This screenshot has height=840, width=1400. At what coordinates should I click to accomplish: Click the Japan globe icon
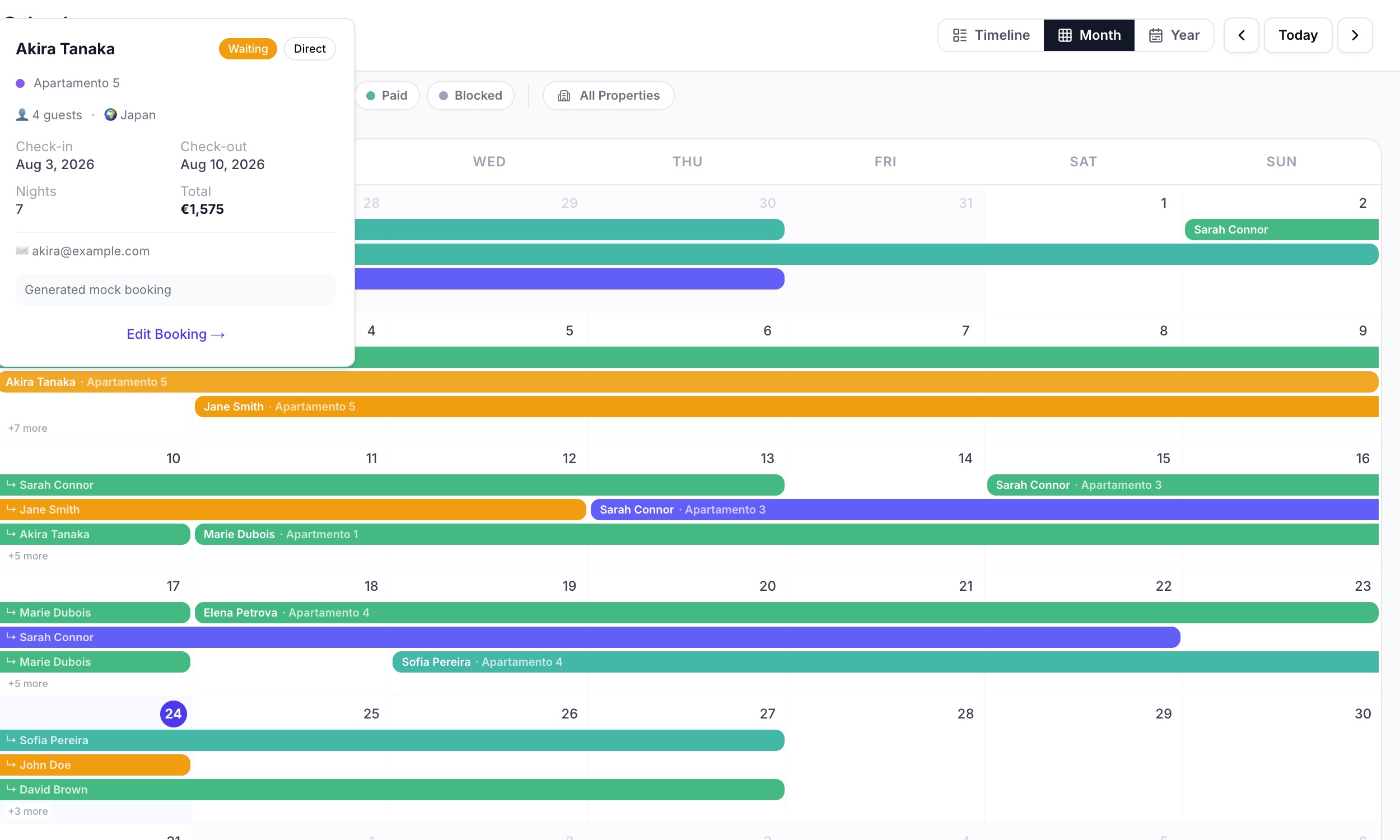[110, 115]
